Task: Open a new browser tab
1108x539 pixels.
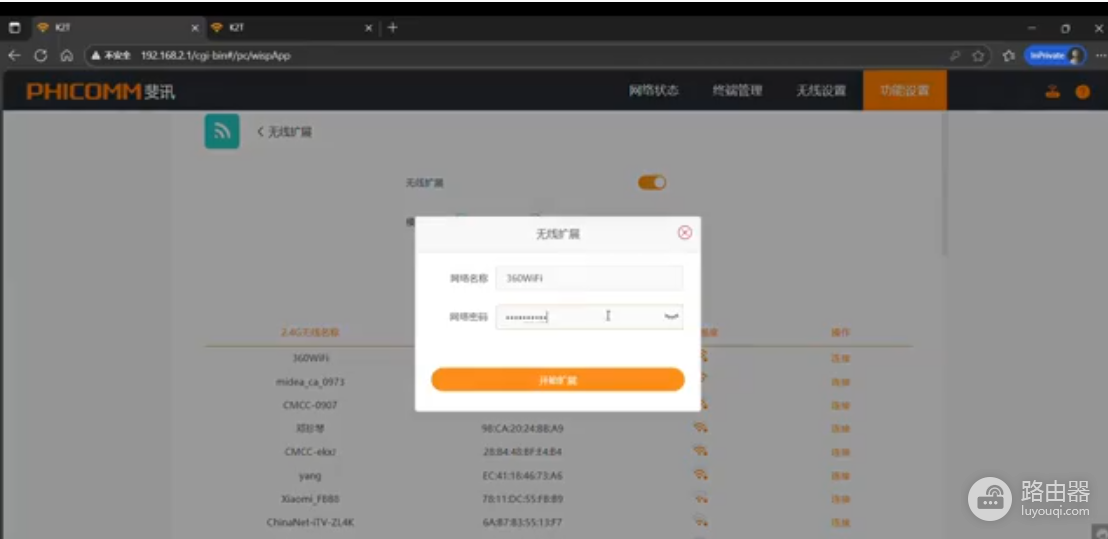Action: (393, 28)
